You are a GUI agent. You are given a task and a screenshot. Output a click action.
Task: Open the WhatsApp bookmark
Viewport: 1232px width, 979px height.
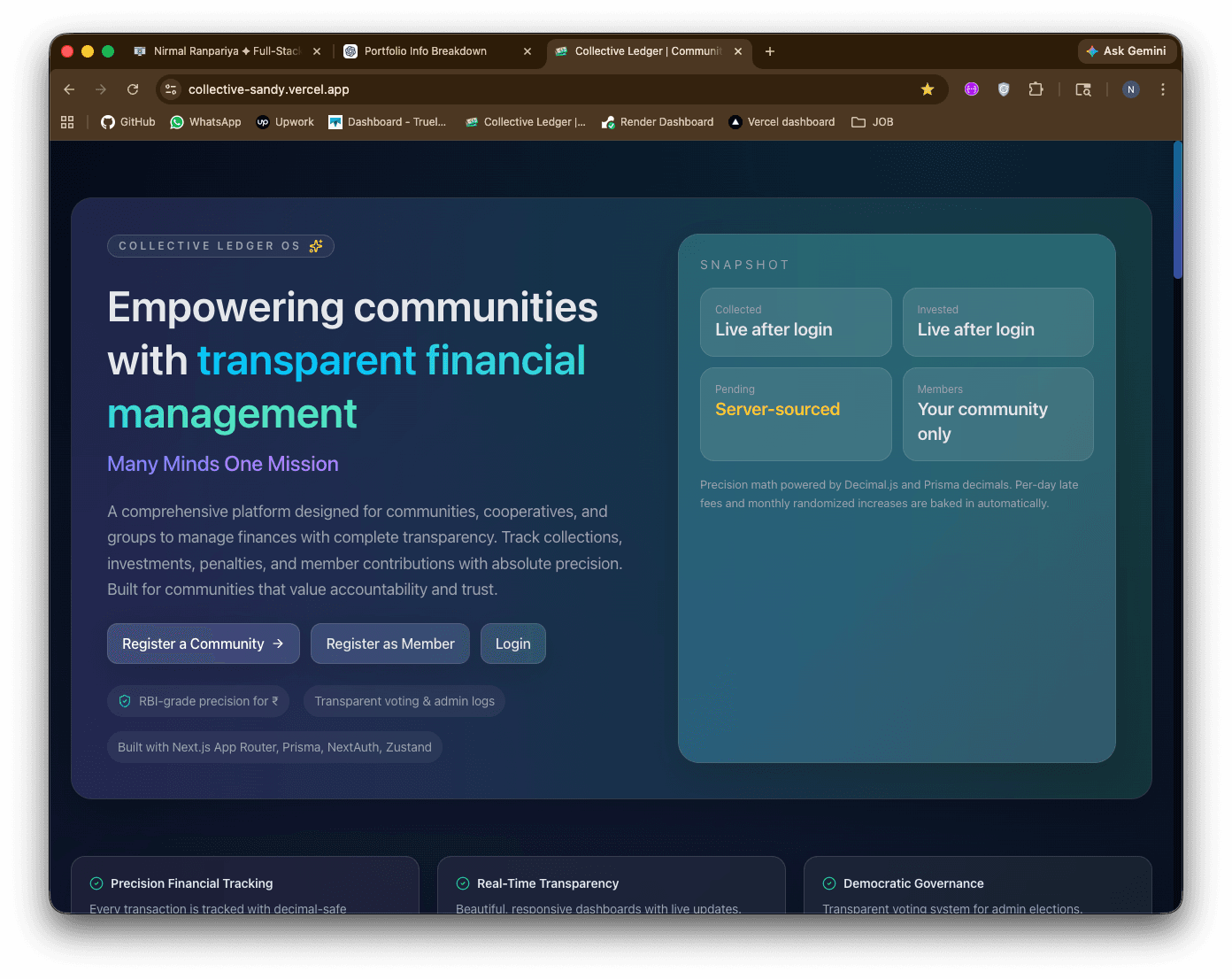coord(205,122)
